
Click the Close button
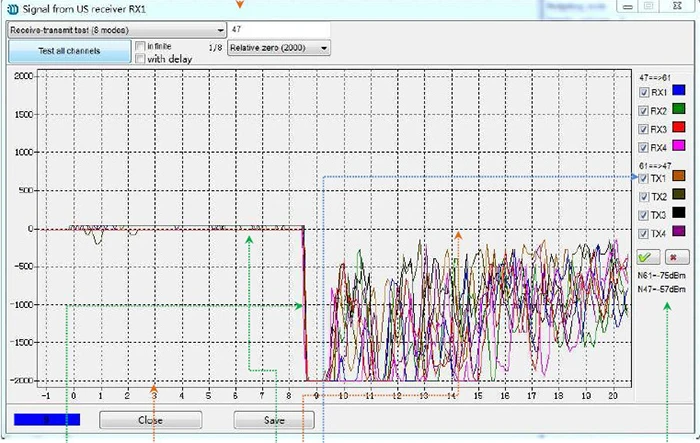coord(150,420)
